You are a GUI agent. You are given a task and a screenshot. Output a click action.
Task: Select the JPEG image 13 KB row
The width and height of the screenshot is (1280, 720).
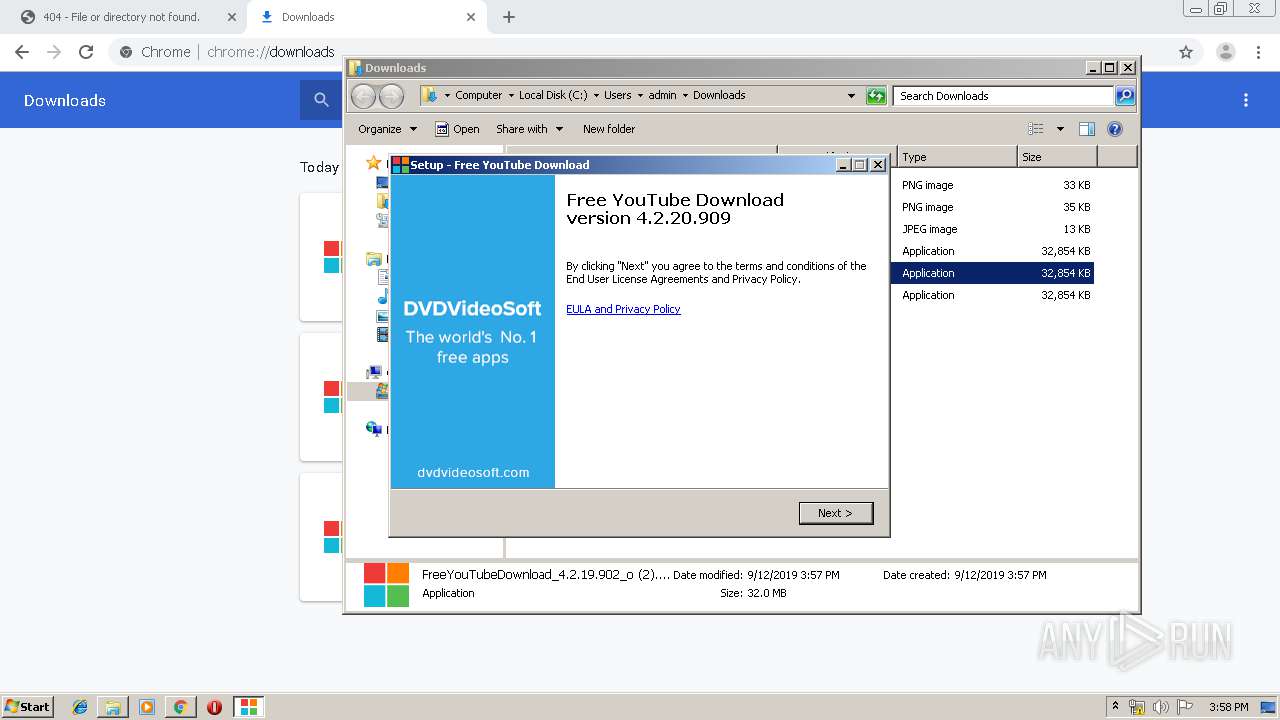click(993, 229)
